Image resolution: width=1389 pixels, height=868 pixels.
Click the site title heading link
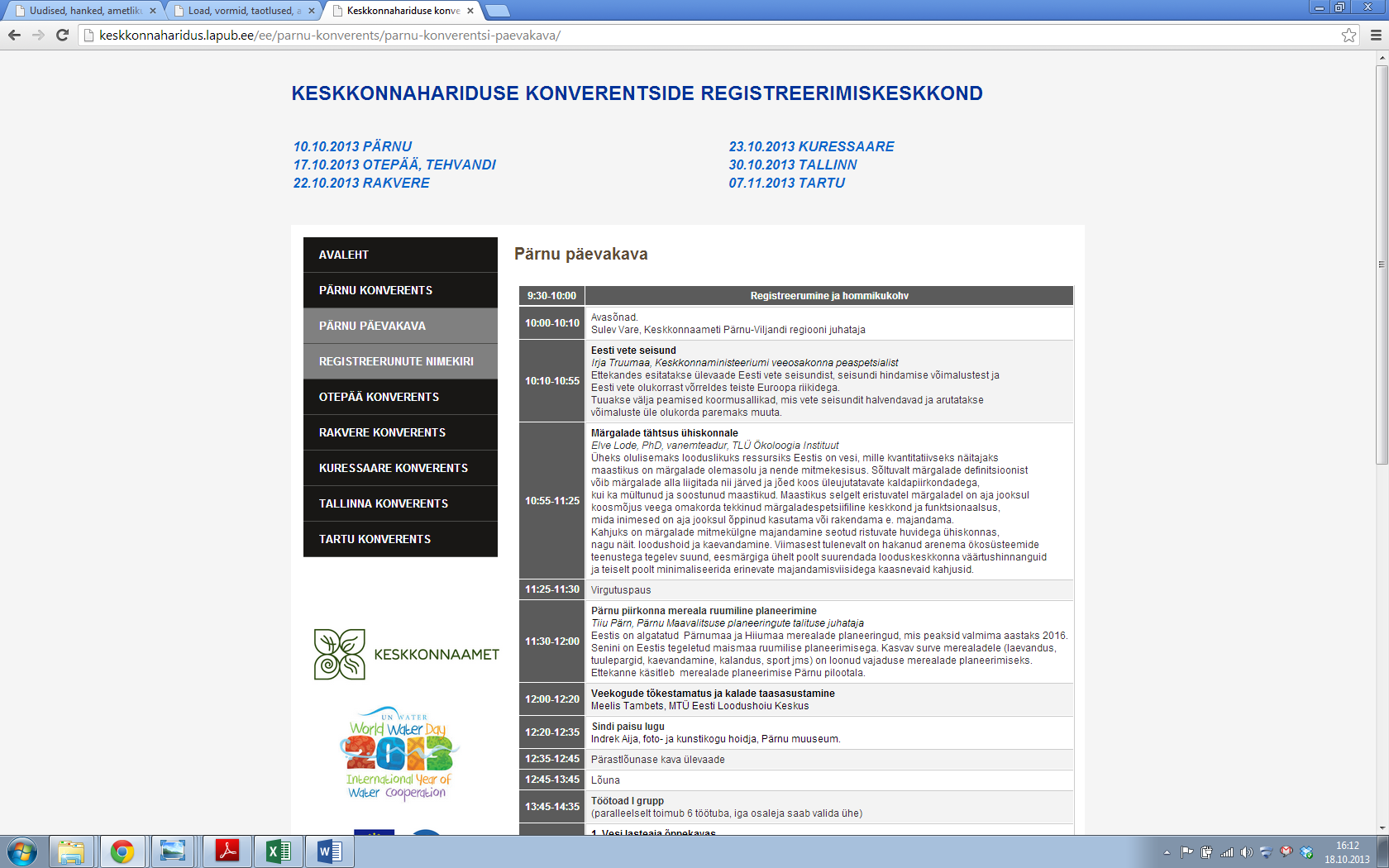[x=637, y=93]
